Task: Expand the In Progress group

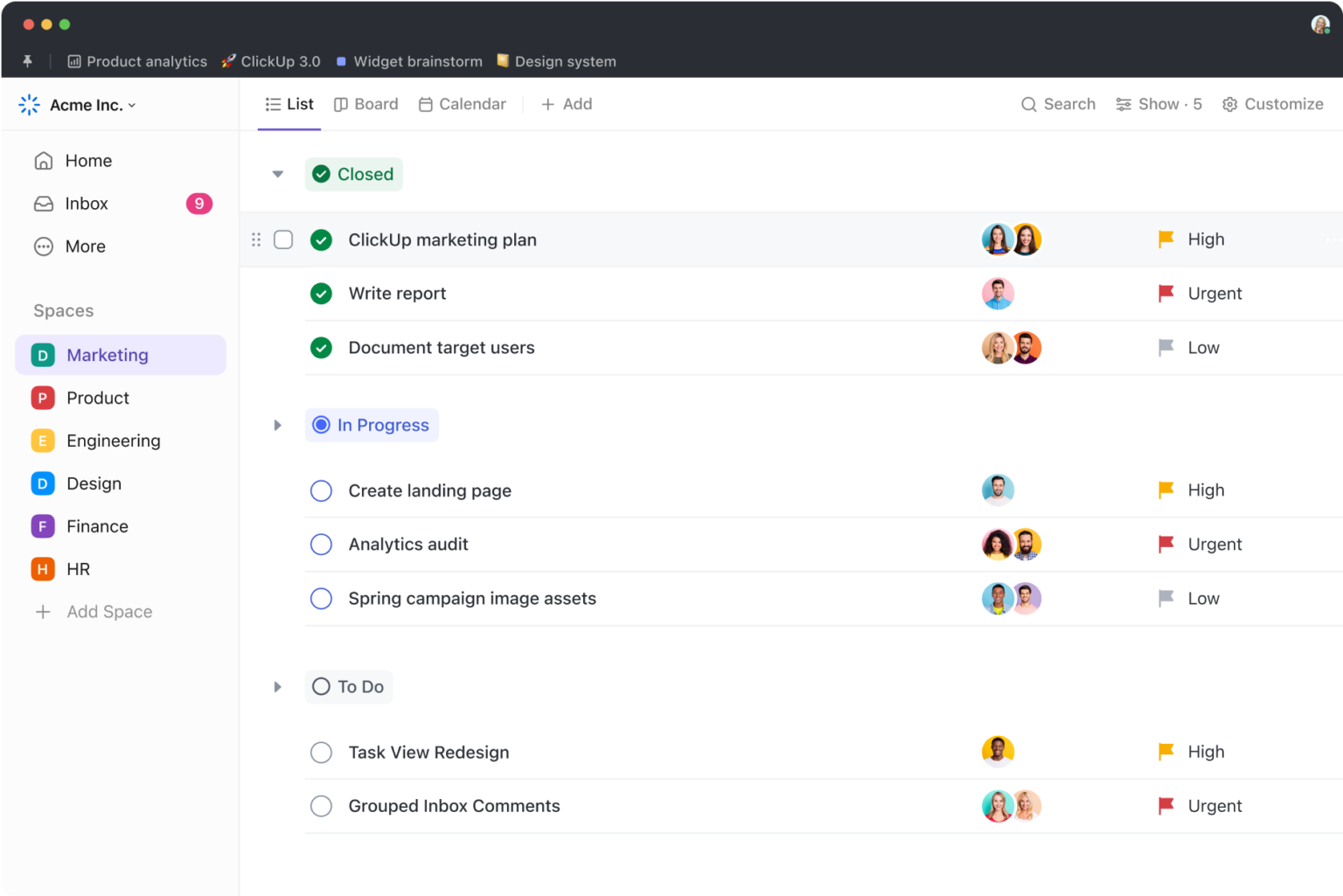Action: [x=277, y=425]
